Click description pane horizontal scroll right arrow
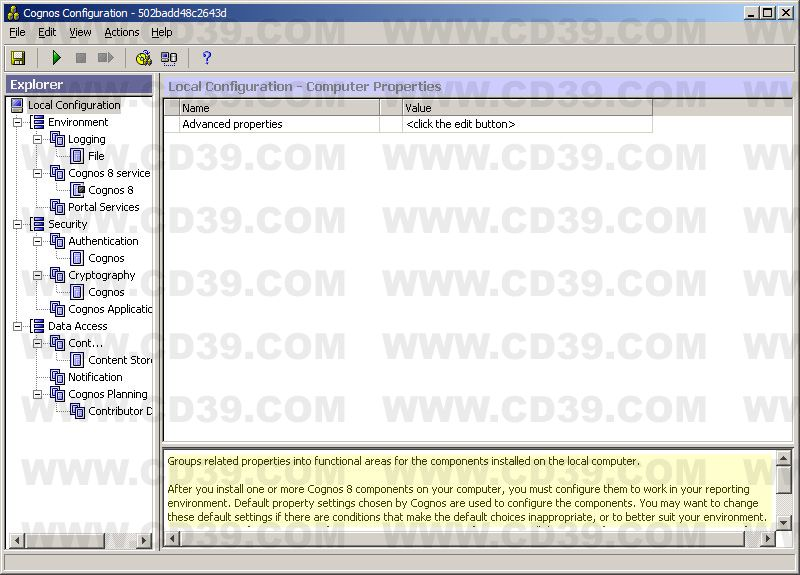Viewport: 800px width, 575px height. click(767, 538)
